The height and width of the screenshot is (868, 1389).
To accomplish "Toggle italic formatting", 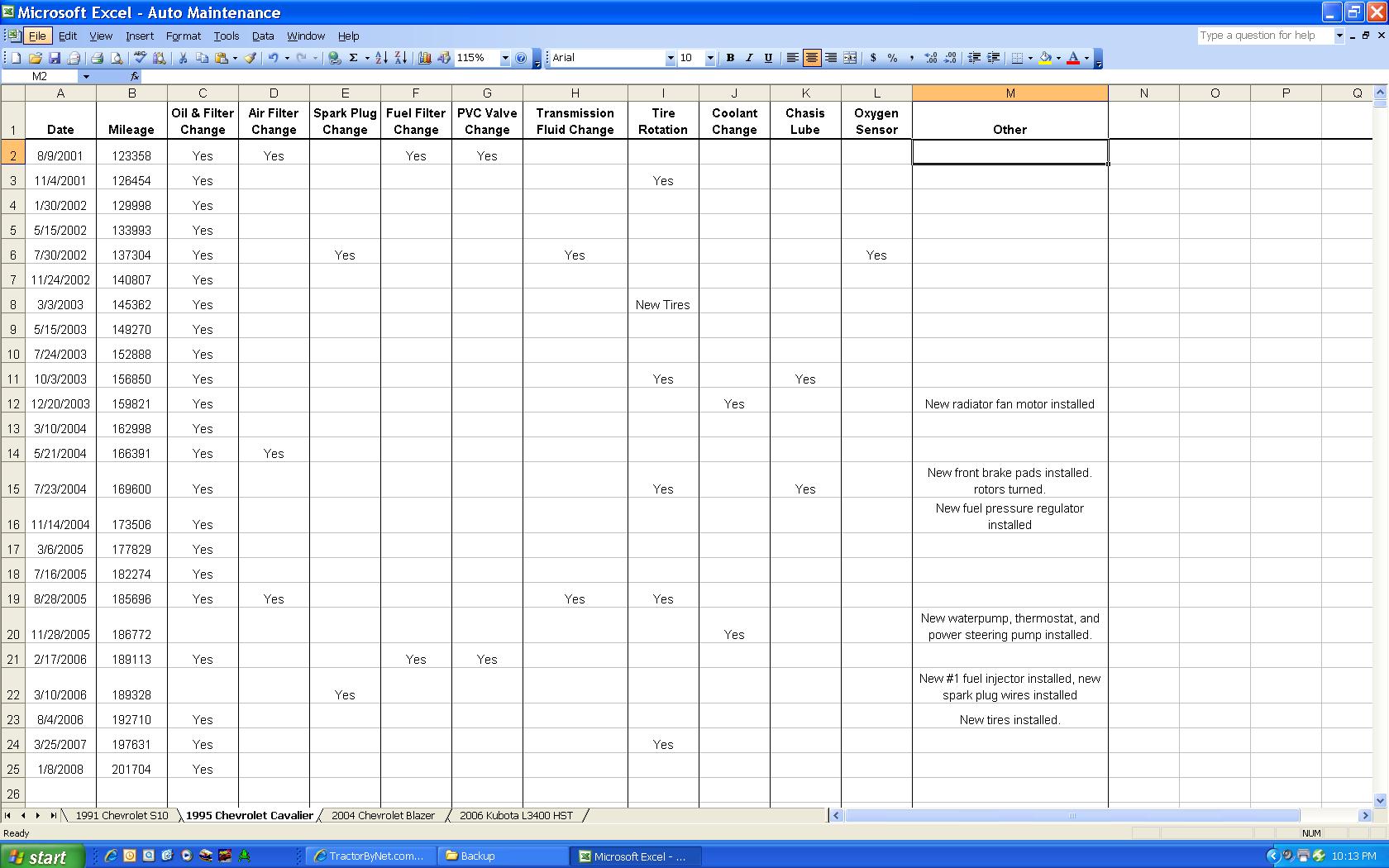I will pos(749,58).
